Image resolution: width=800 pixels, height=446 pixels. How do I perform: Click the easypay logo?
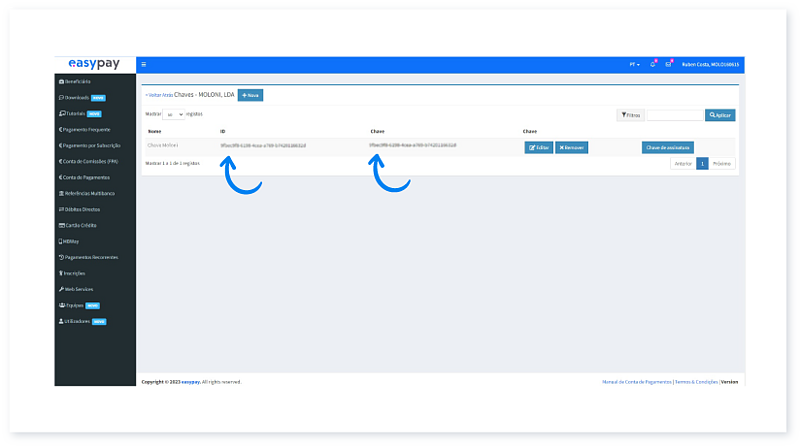click(x=94, y=64)
